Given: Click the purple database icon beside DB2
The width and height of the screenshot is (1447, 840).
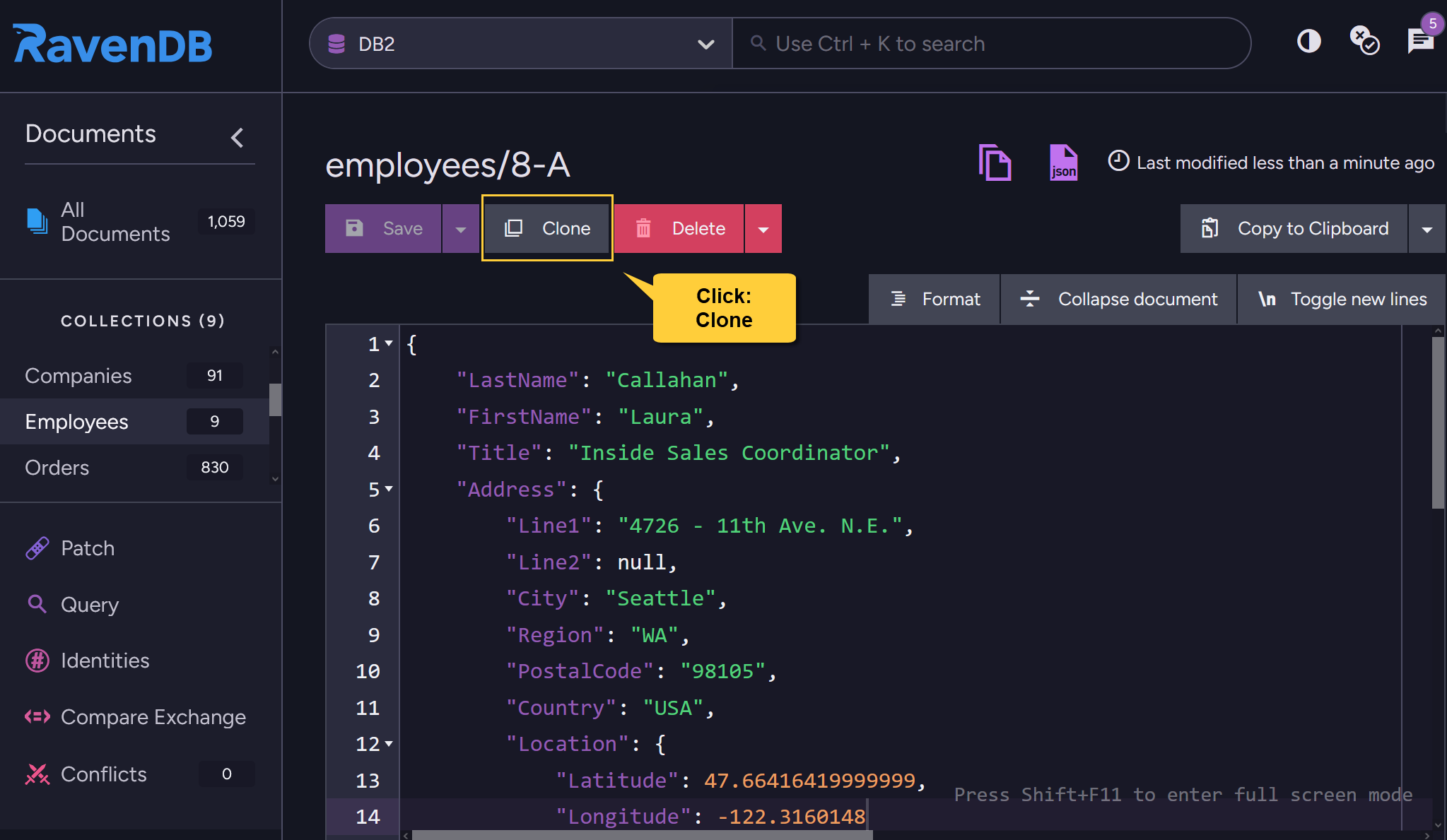Looking at the screenshot, I should 336,44.
